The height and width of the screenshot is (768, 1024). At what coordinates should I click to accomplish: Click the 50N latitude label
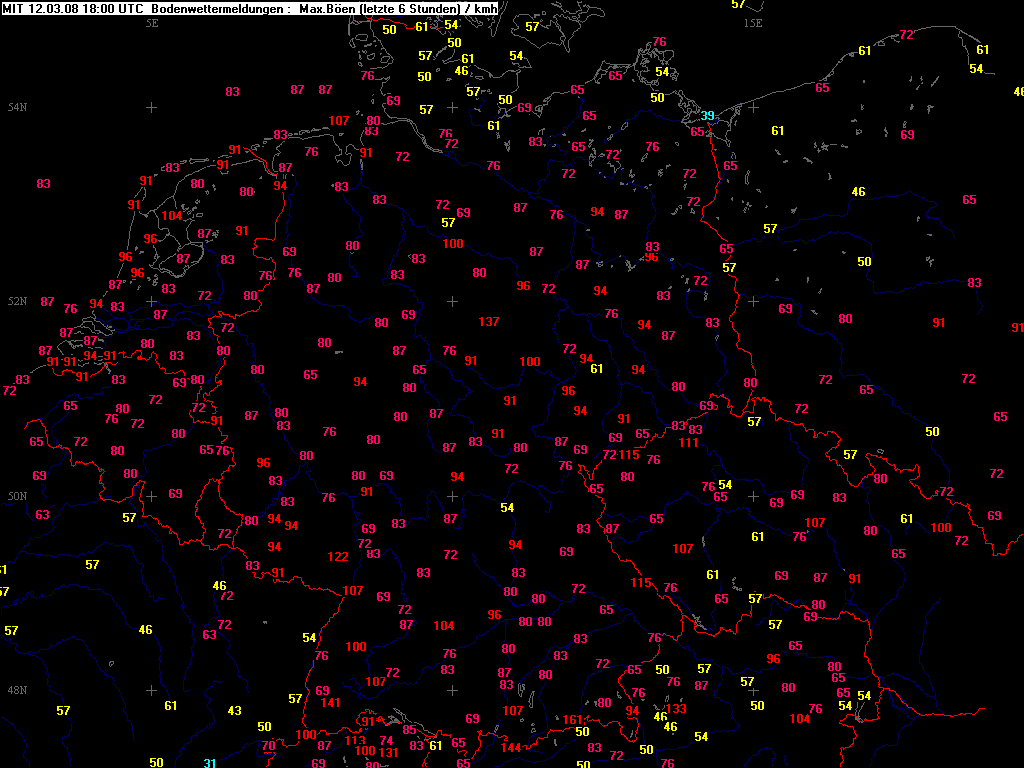17,495
